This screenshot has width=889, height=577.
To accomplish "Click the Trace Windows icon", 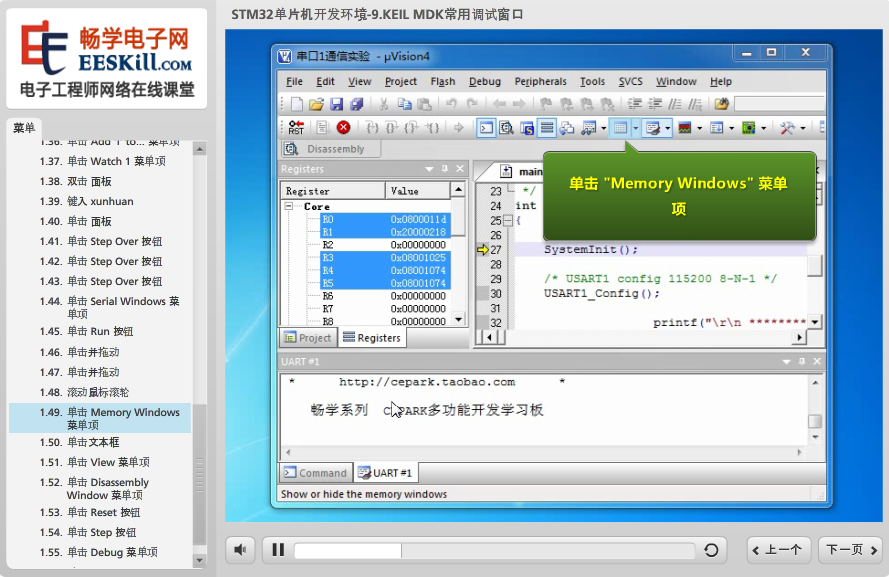I will [x=717, y=128].
